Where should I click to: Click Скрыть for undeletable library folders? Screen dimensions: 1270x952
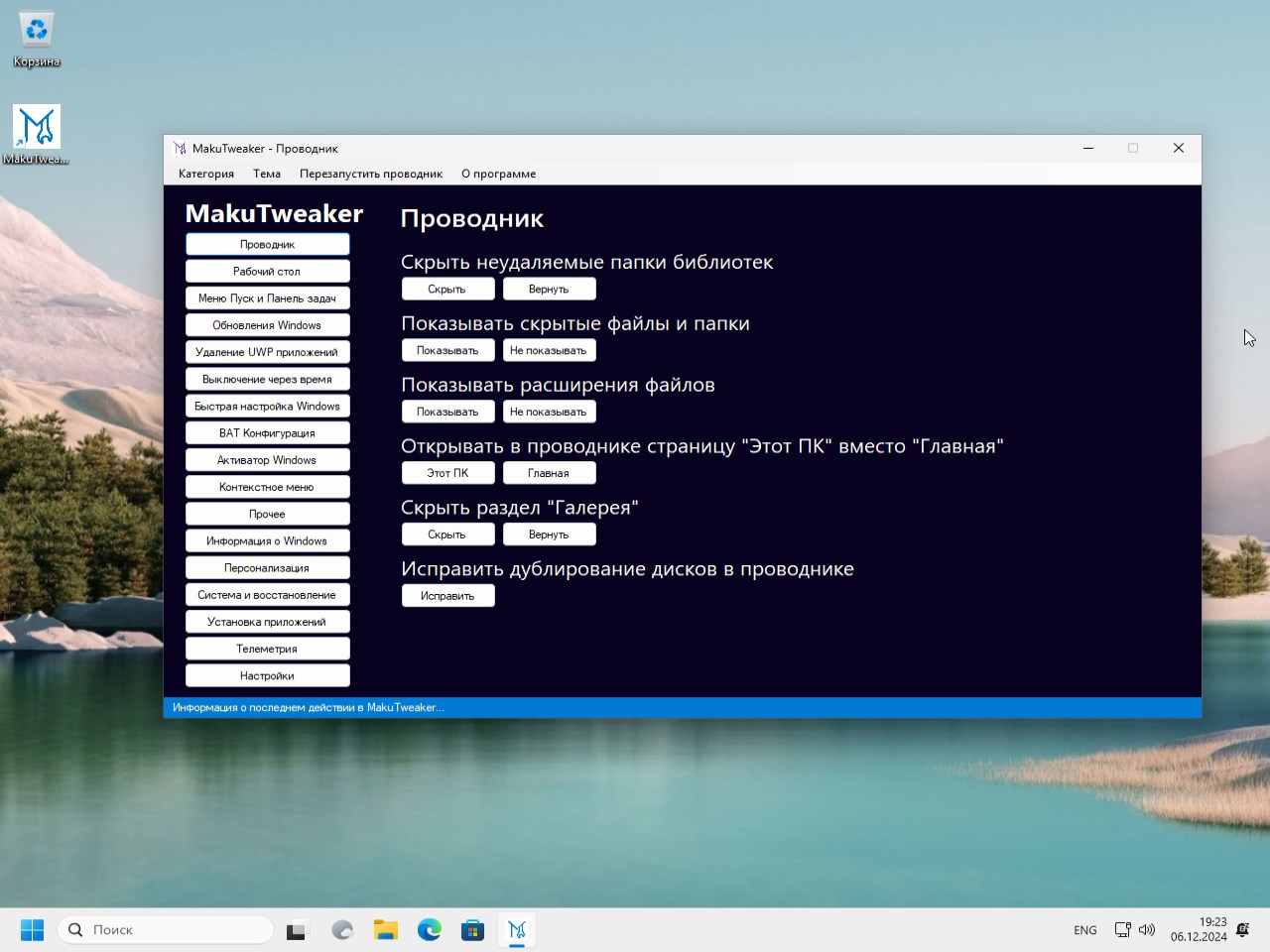point(447,289)
